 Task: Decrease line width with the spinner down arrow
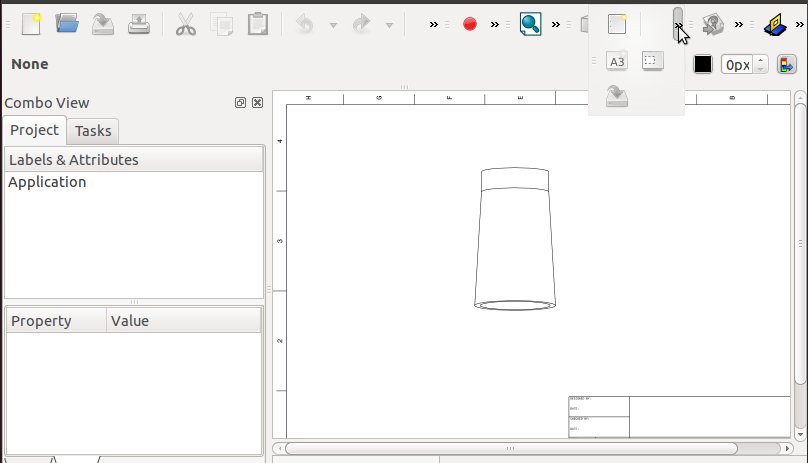[x=761, y=69]
